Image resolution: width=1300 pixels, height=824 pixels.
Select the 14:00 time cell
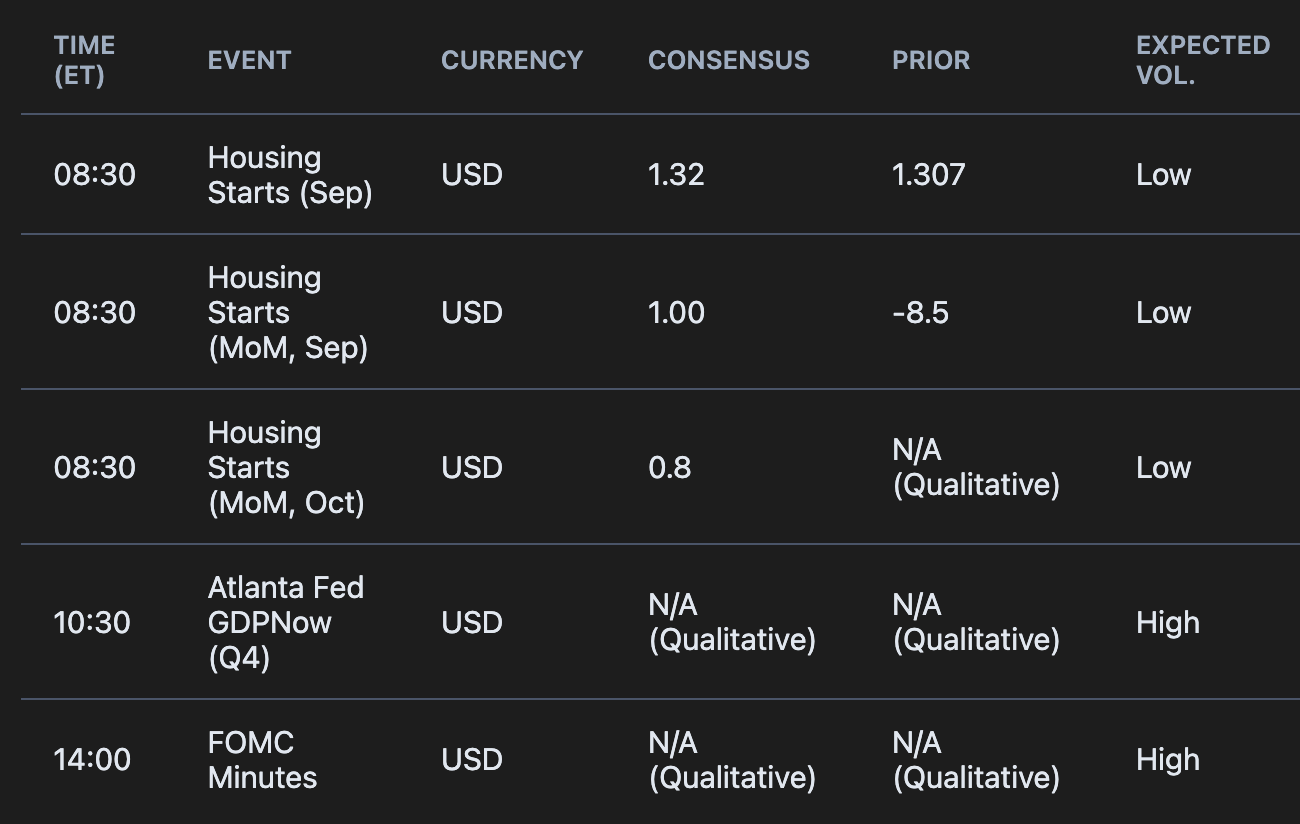[92, 760]
